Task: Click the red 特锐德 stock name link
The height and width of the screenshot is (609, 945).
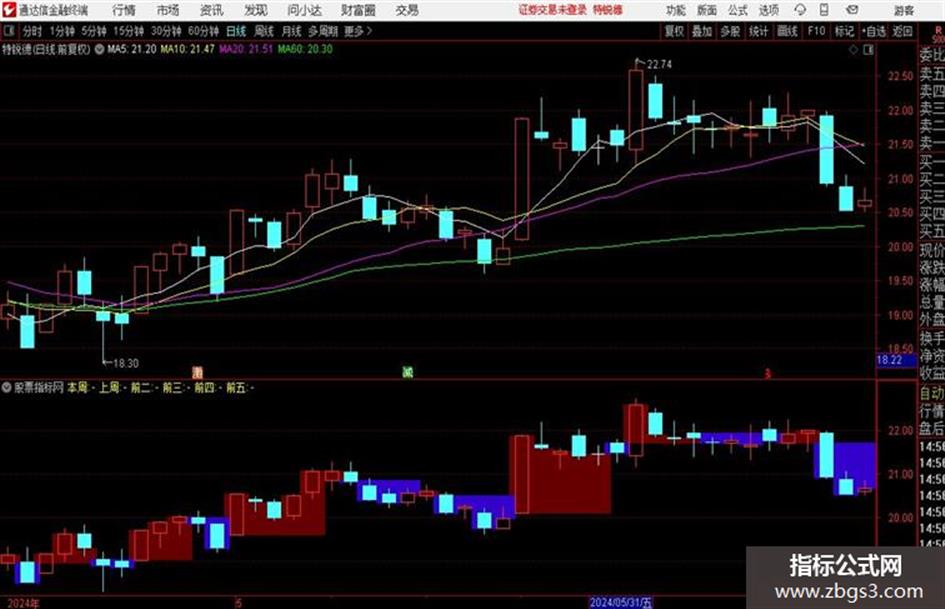Action: [x=608, y=10]
